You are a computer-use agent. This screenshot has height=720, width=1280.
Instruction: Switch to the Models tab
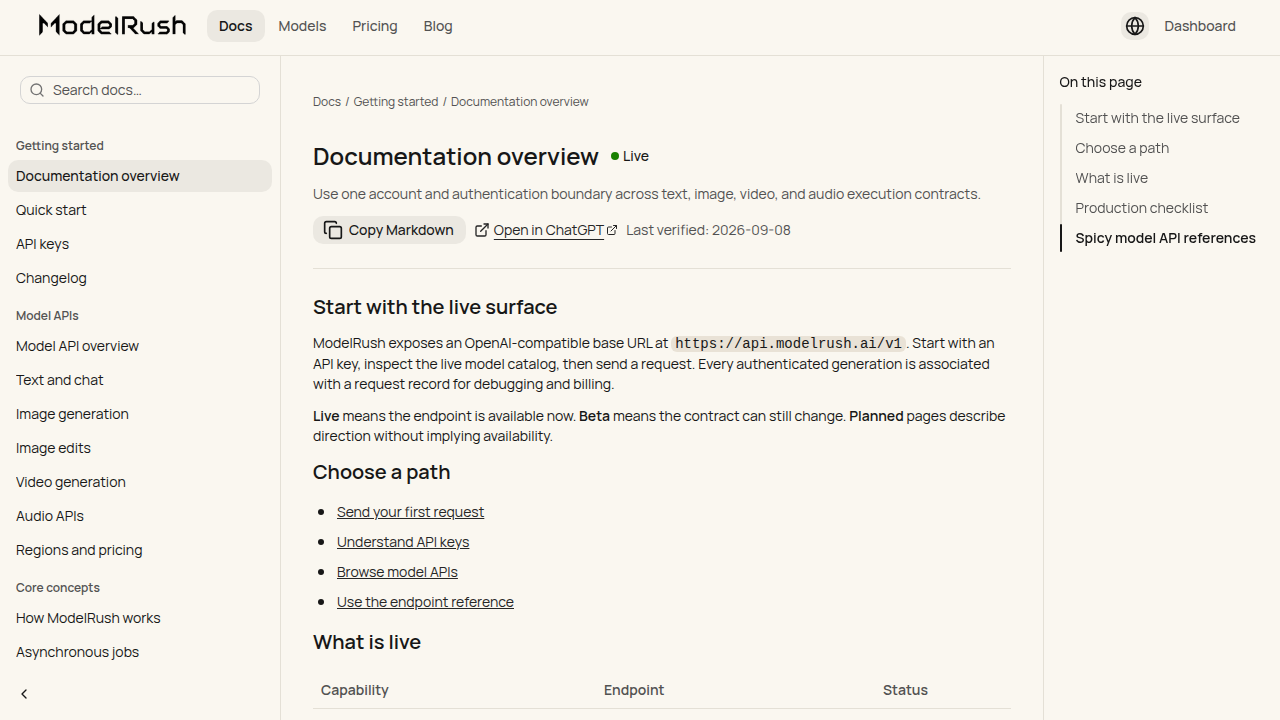pyautogui.click(x=302, y=26)
